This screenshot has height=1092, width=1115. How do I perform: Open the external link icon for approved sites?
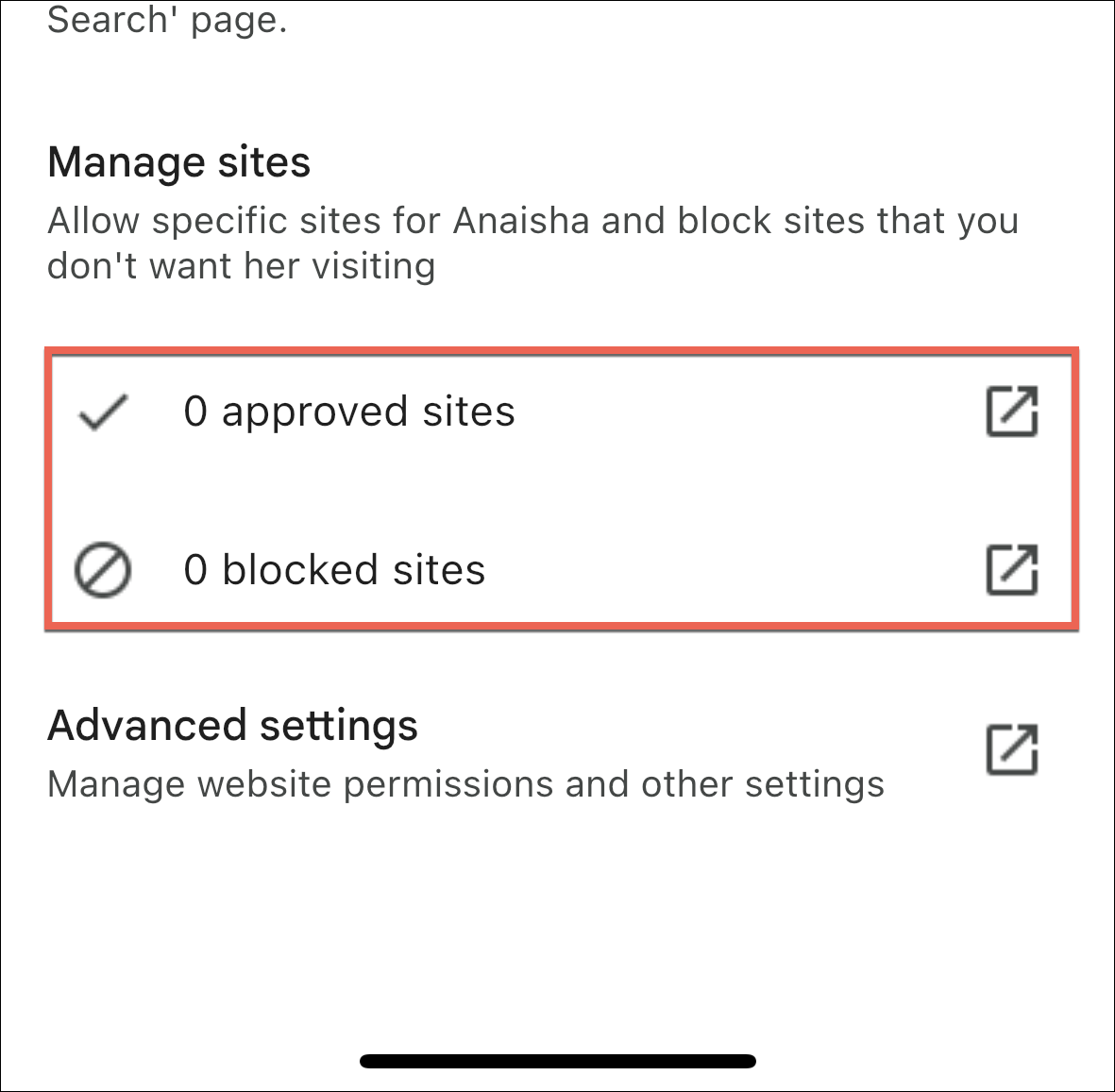1012,411
